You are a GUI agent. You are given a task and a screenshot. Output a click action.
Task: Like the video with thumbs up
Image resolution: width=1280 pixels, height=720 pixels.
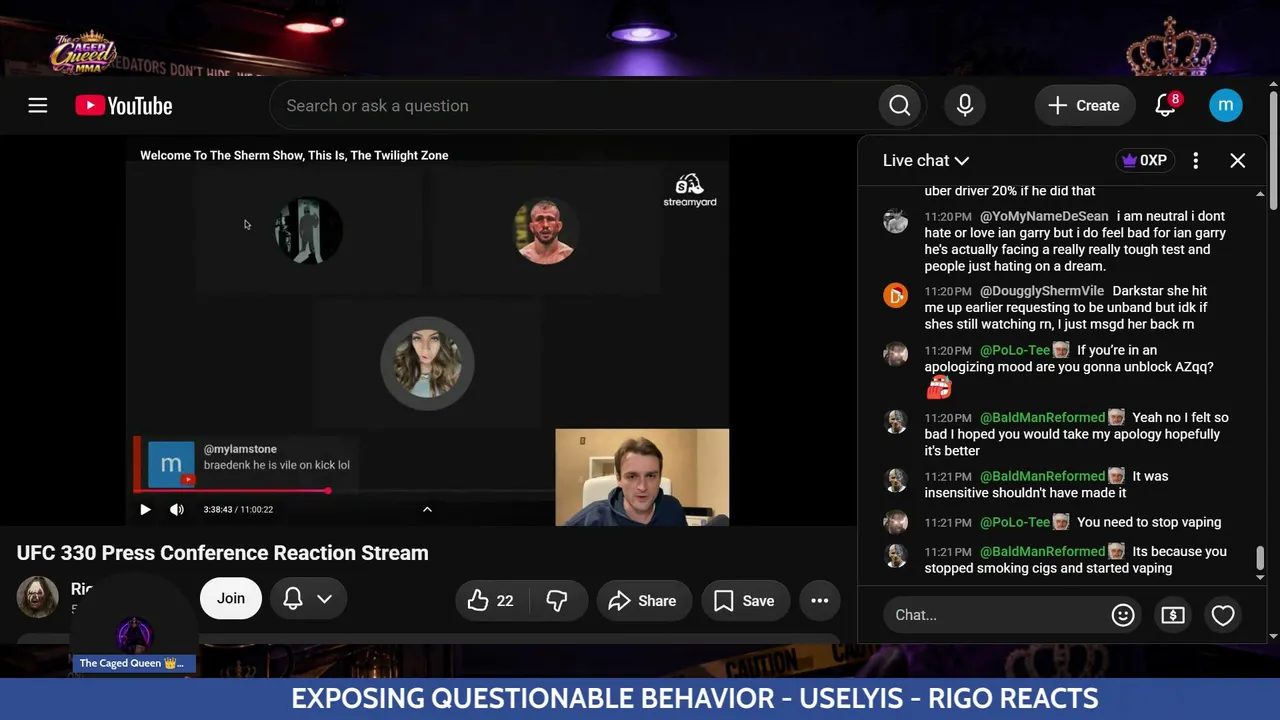click(491, 600)
